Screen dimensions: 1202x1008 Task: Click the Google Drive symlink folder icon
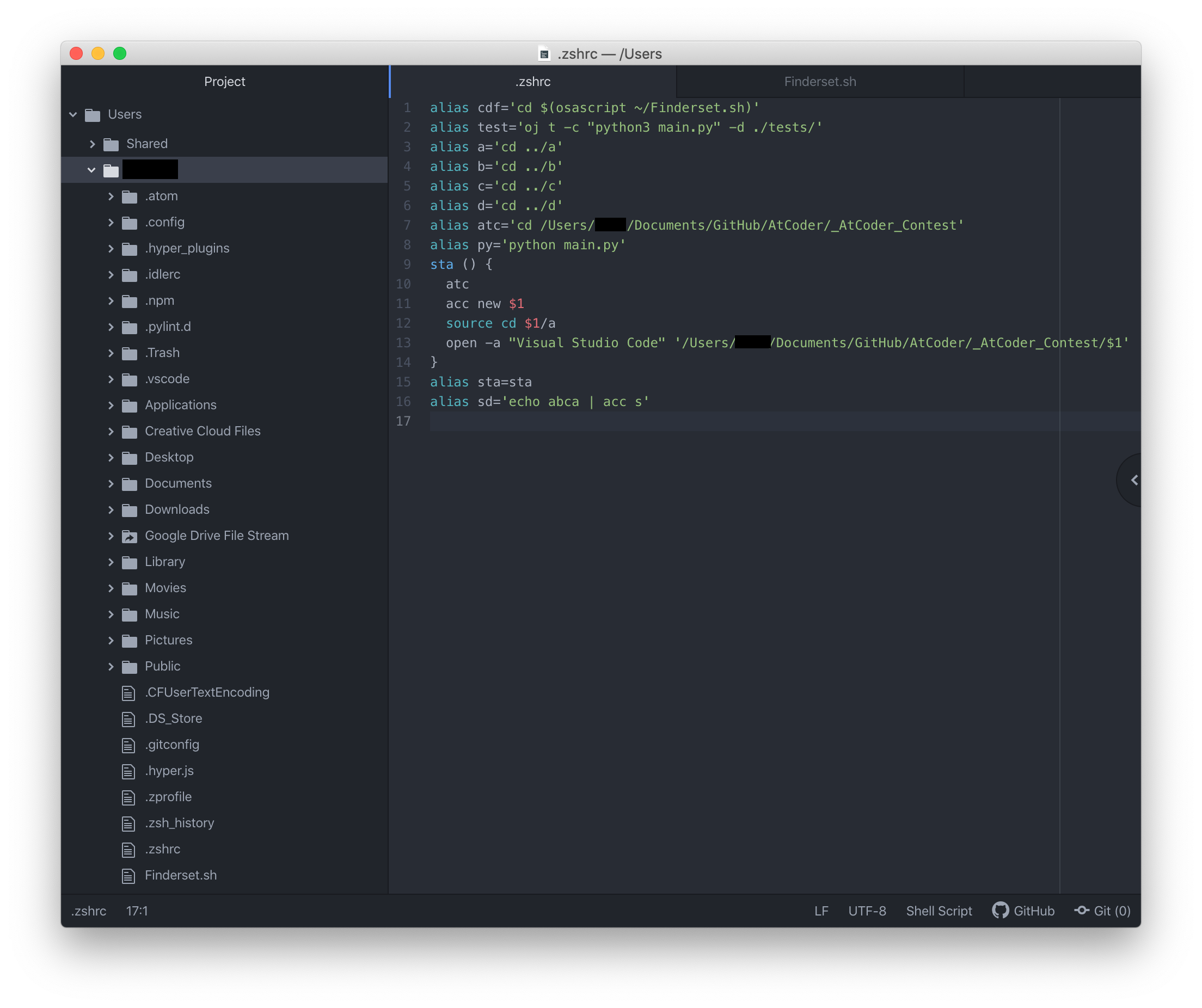[130, 536]
